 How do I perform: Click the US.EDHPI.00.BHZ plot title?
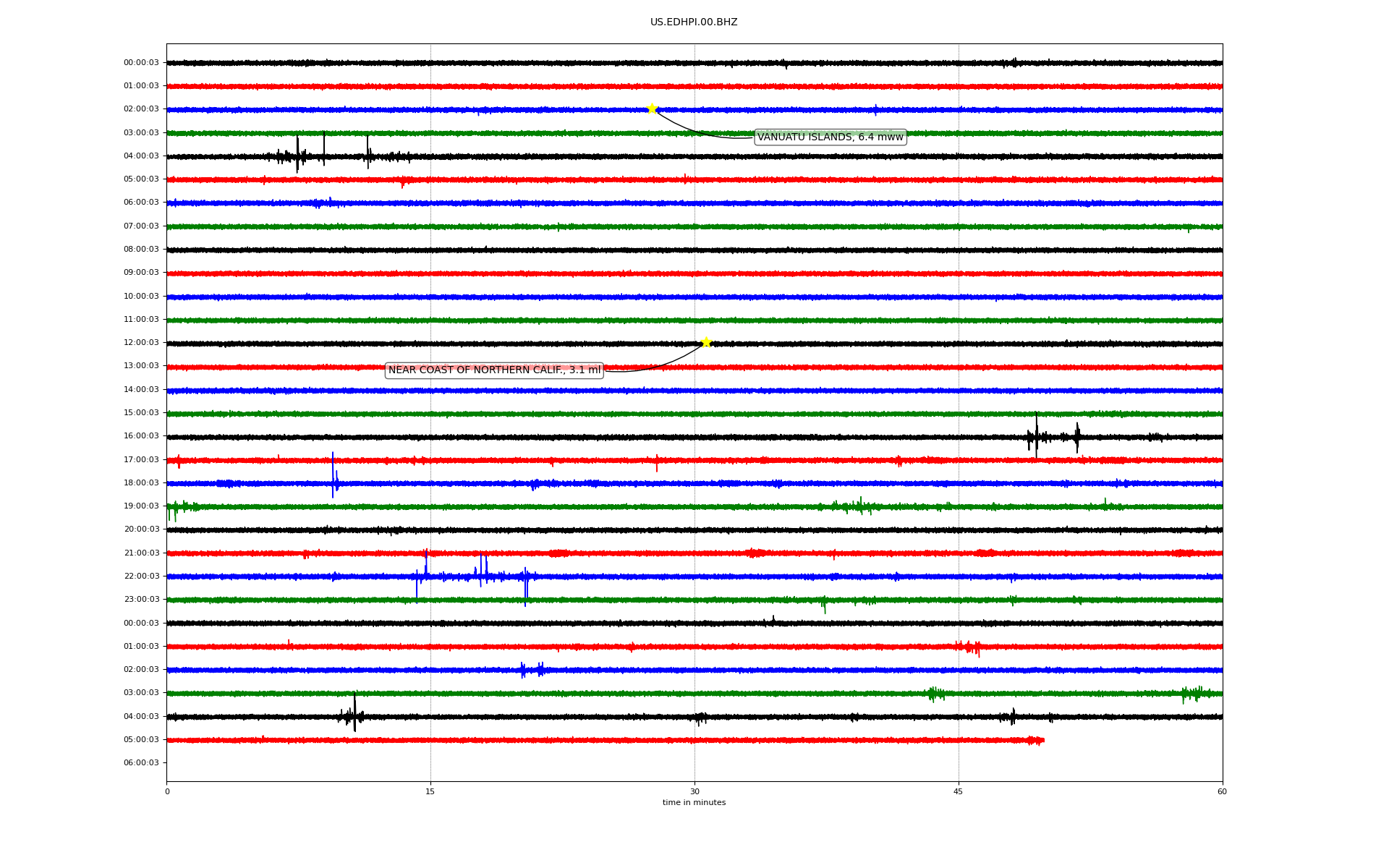693,22
